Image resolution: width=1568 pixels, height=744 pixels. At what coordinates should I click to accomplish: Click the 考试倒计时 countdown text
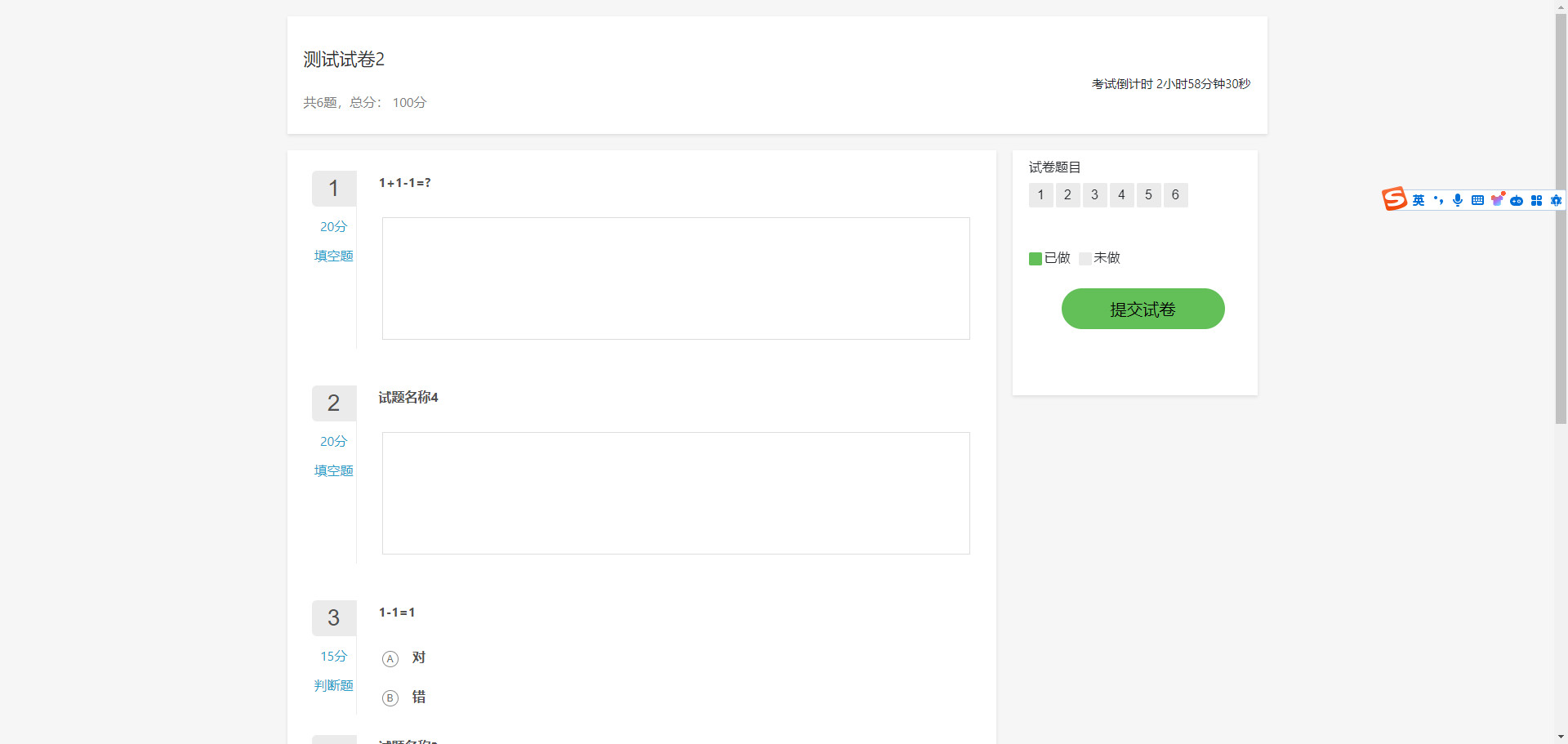[1171, 84]
